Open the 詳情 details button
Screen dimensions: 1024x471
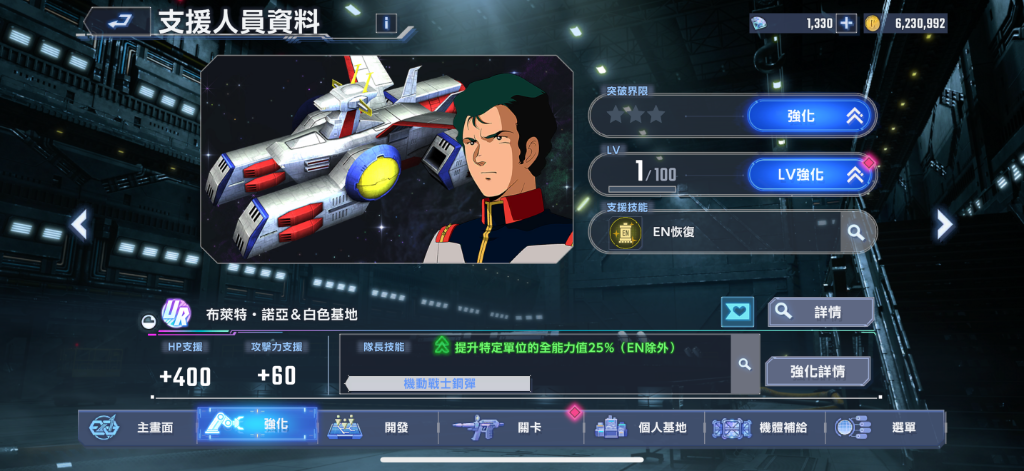pos(821,312)
